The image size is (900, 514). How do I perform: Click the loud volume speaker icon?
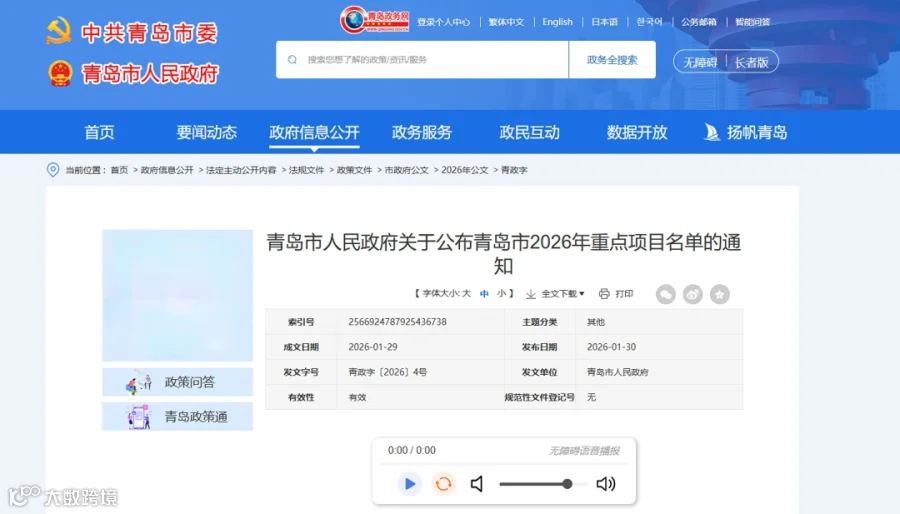click(x=606, y=484)
